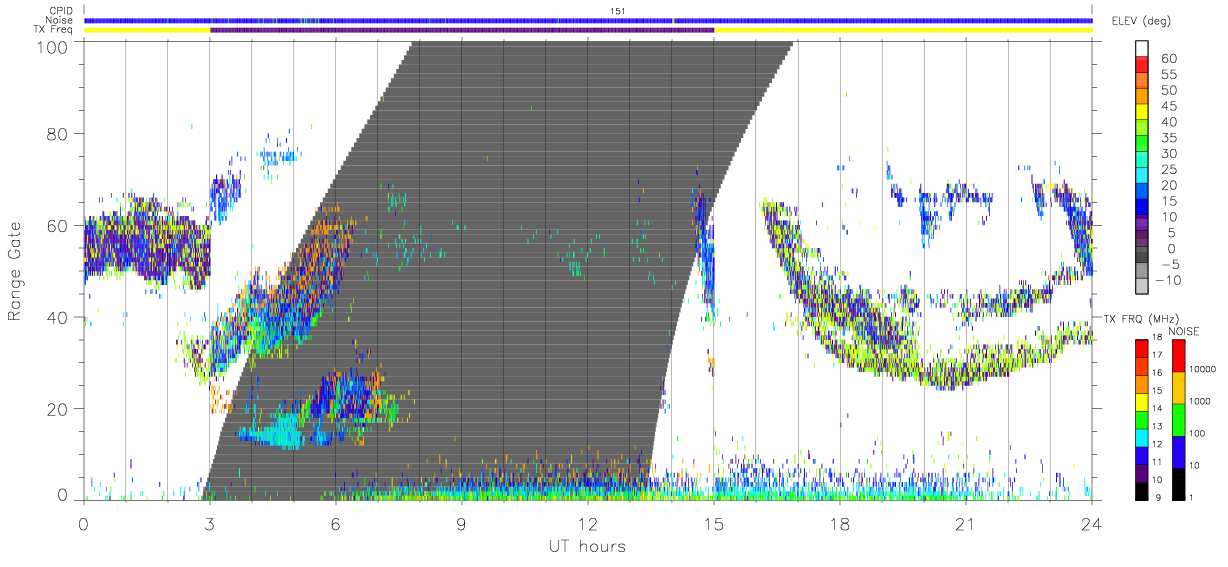Click the '3' tick label on UT hours axis
1228x567 pixels.
pos(209,523)
